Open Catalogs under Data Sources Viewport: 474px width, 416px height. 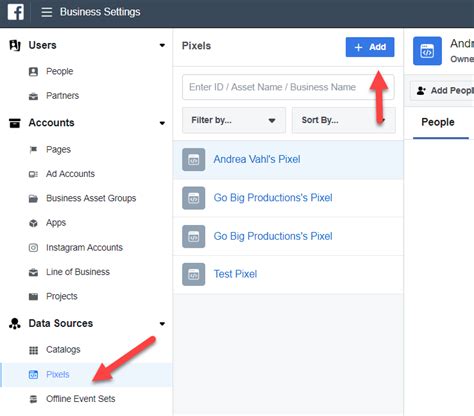(x=63, y=350)
